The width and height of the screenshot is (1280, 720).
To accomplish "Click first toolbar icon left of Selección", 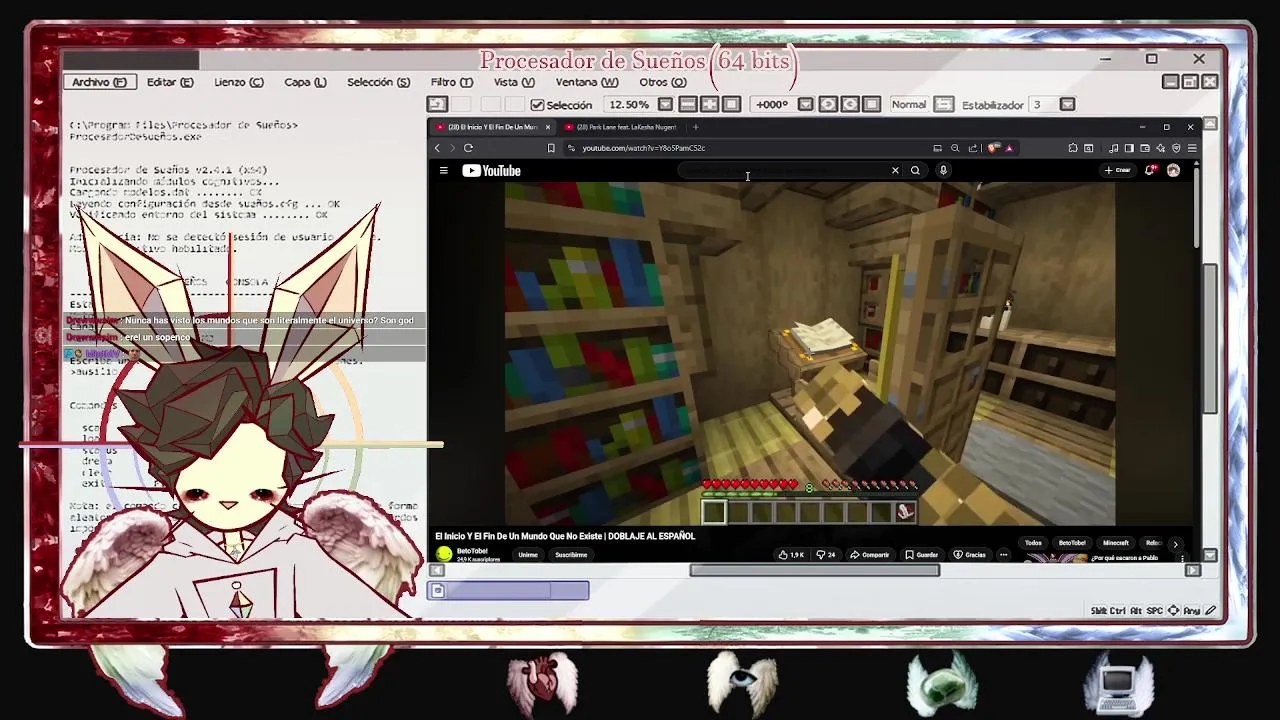I will [437, 104].
